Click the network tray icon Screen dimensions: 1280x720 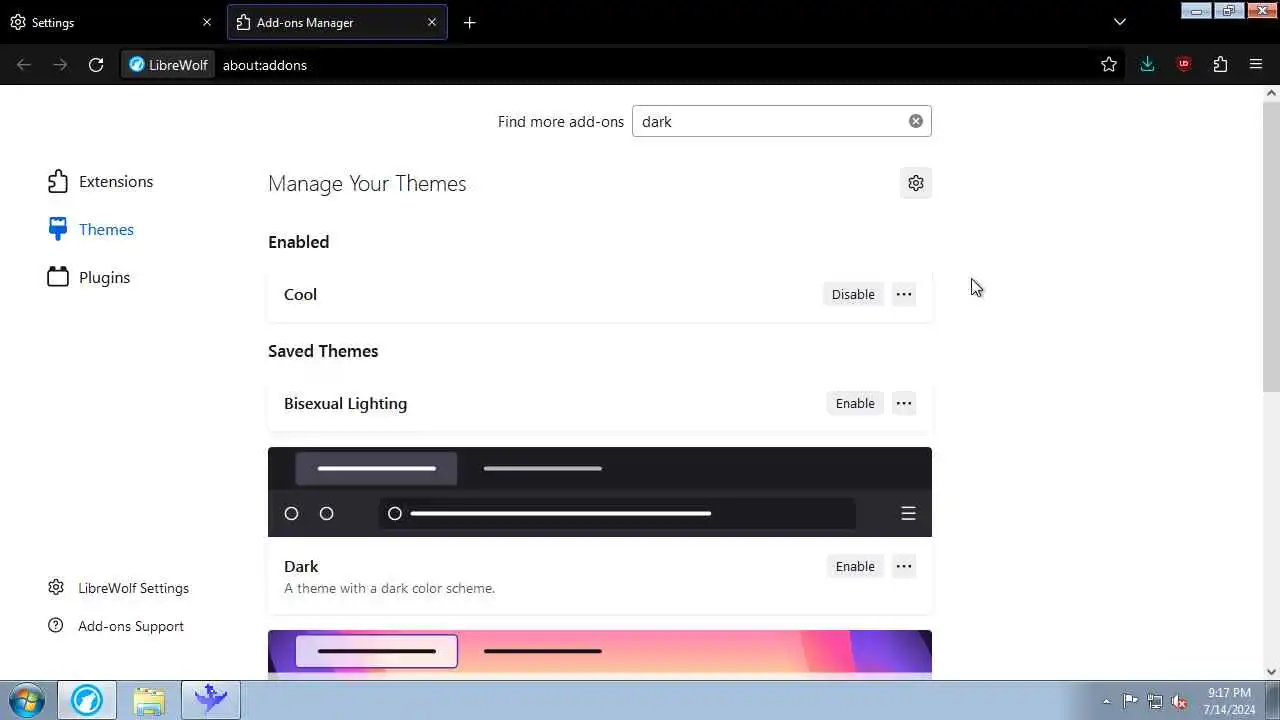coord(1155,701)
